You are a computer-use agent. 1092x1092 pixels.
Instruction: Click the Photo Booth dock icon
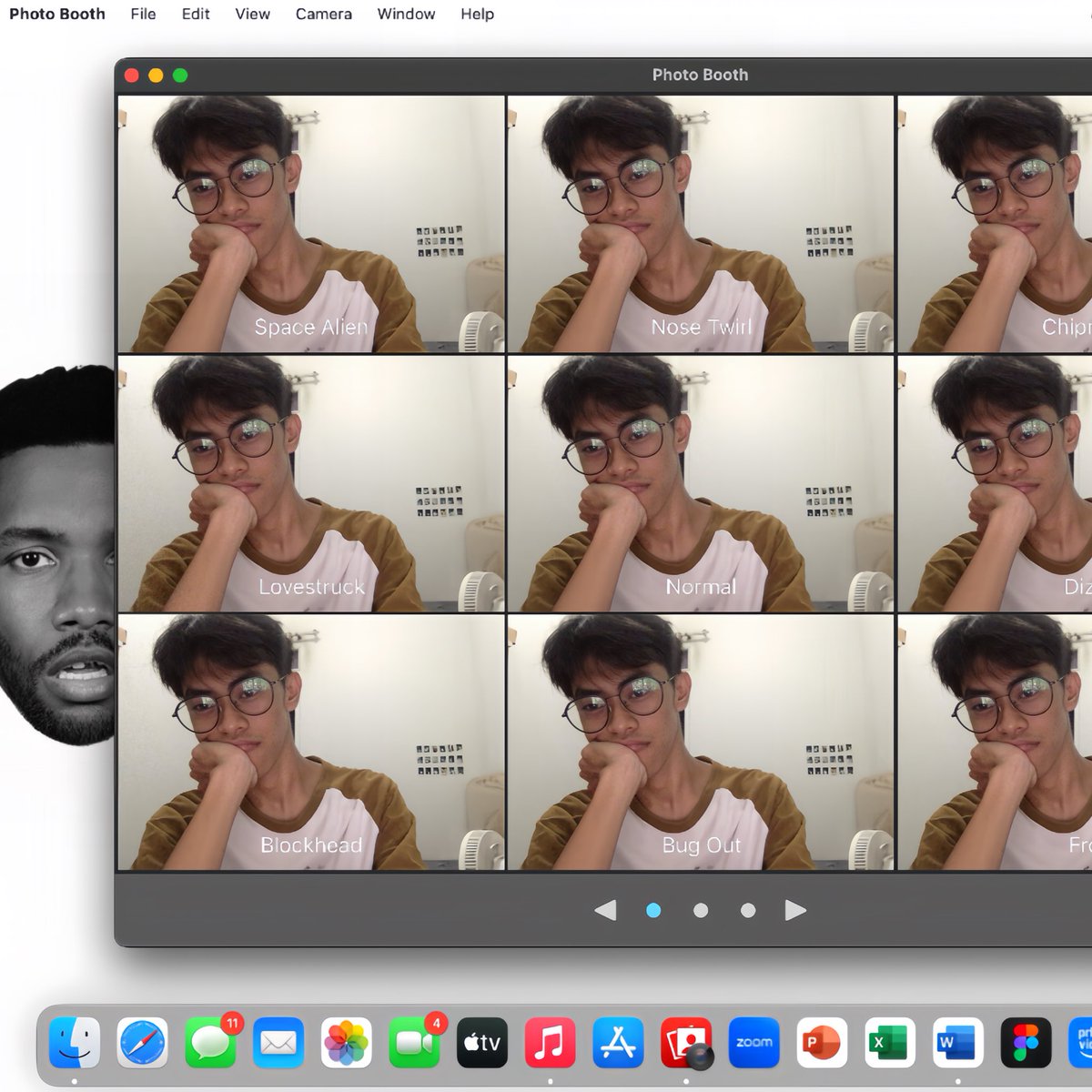(686, 1042)
